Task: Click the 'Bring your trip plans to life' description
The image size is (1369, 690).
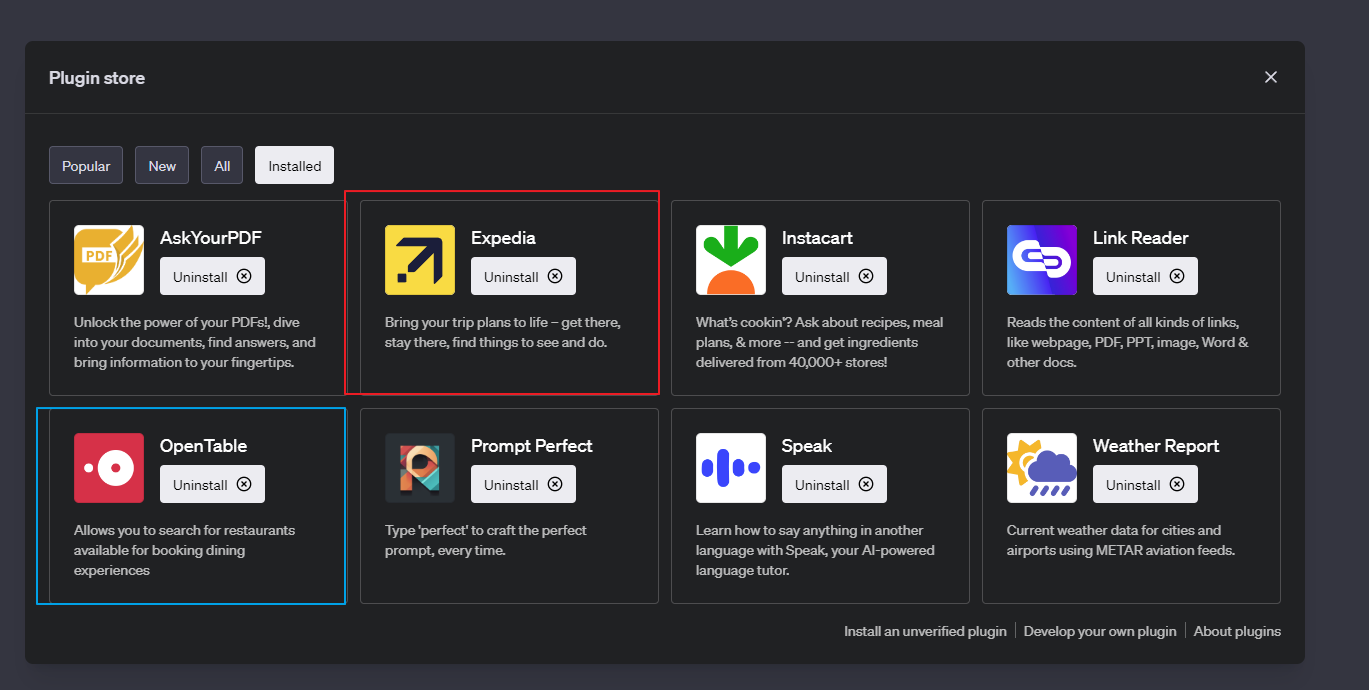Action: [x=503, y=332]
